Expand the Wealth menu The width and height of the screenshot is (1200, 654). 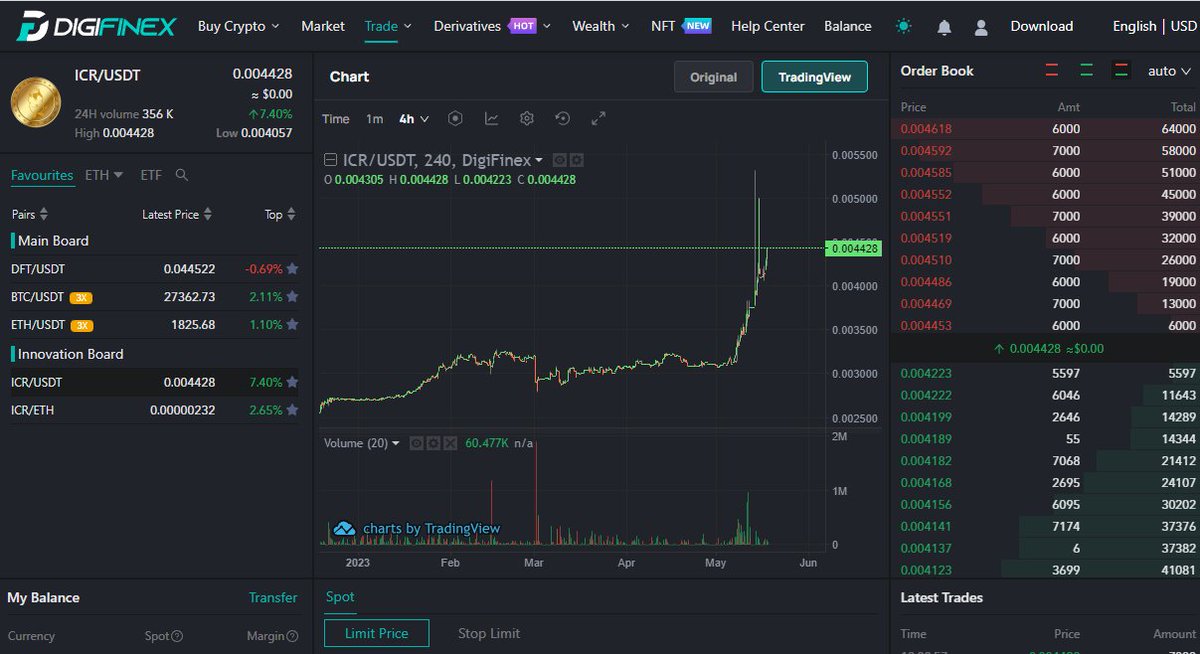pyautogui.click(x=601, y=26)
